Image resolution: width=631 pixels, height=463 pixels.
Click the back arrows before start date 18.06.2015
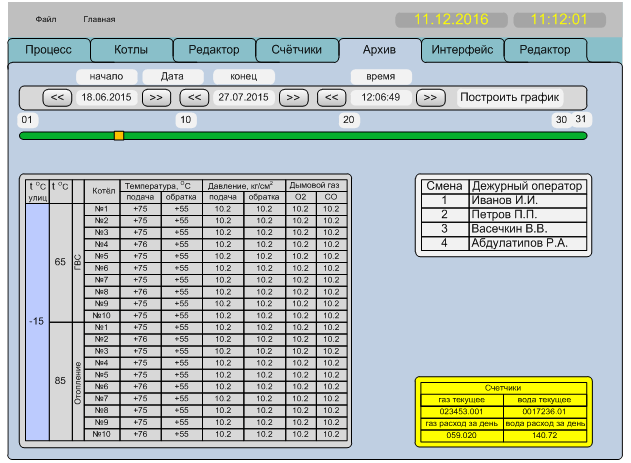[x=57, y=97]
